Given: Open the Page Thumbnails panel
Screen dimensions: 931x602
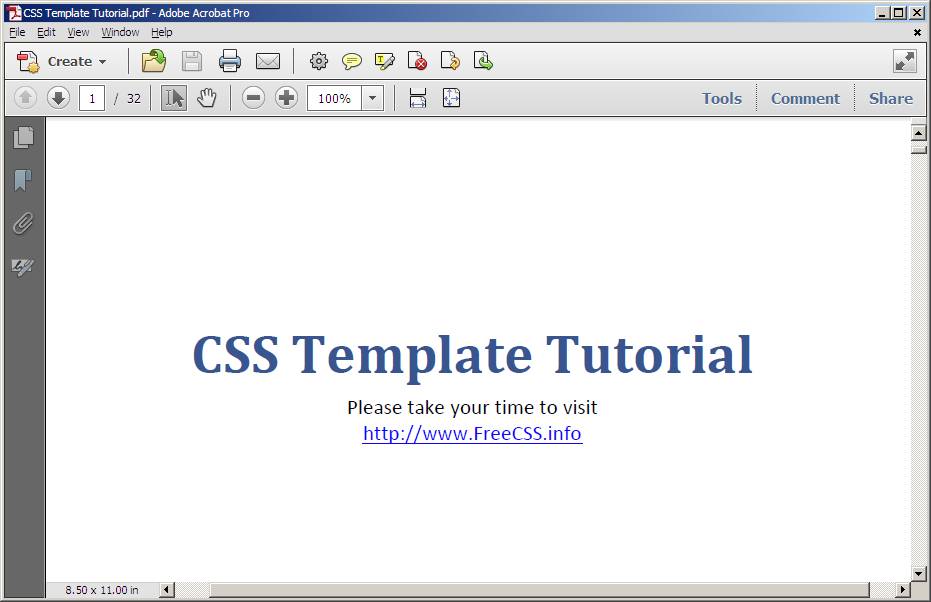Looking at the screenshot, I should (x=23, y=138).
